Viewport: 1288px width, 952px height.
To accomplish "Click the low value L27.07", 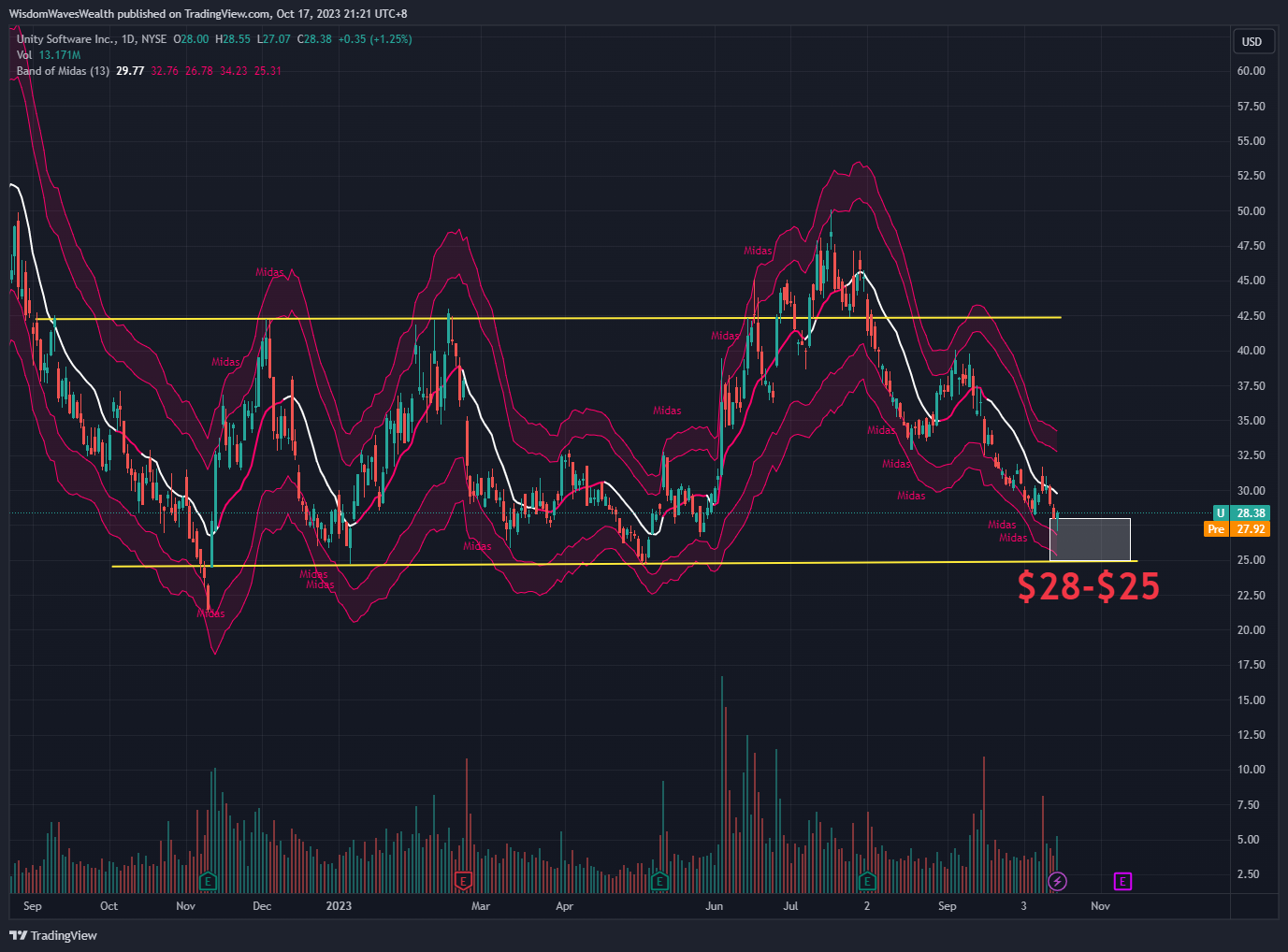I will pos(274,39).
